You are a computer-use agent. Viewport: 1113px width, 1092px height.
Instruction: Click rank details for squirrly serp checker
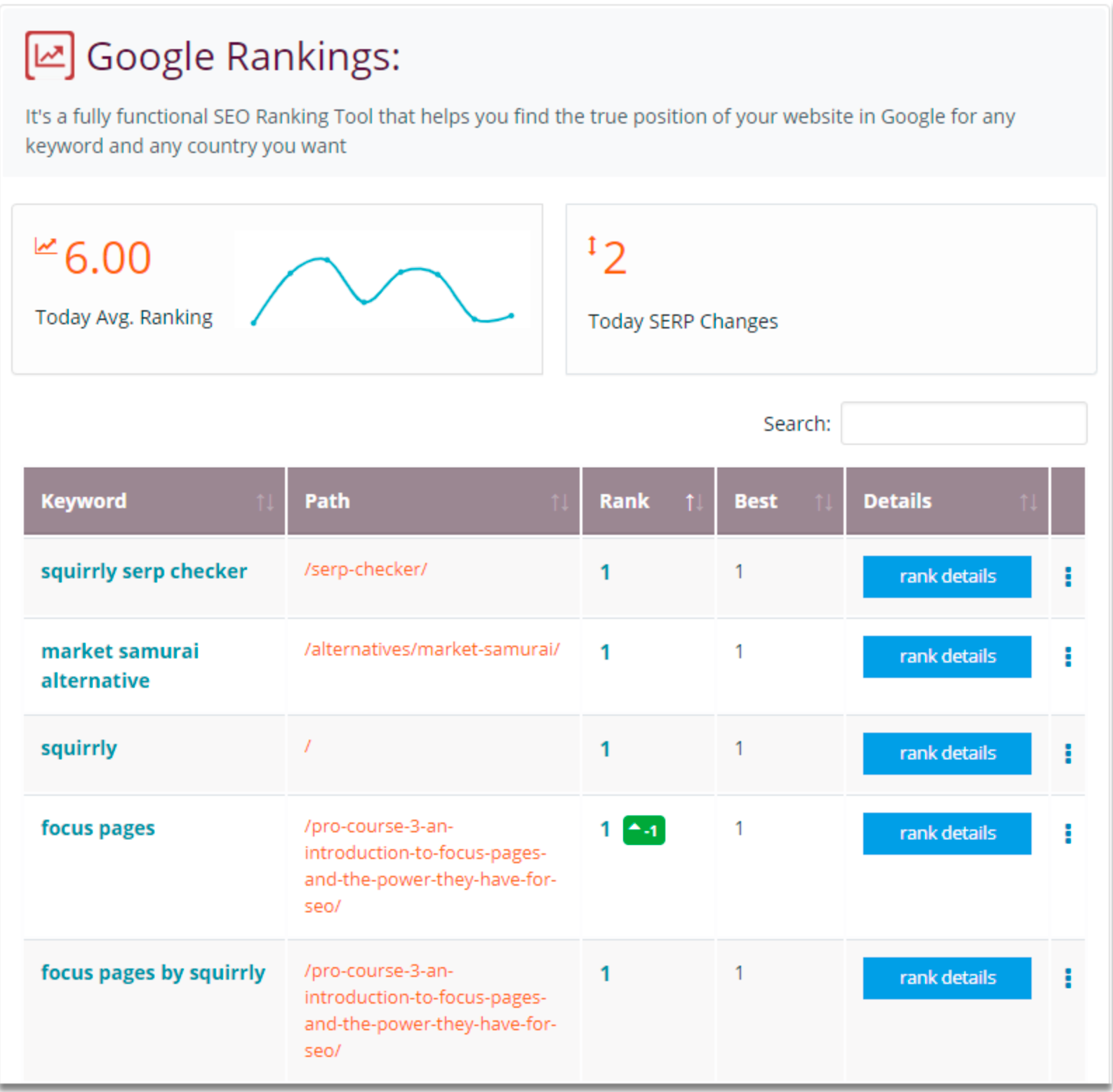[x=947, y=576]
